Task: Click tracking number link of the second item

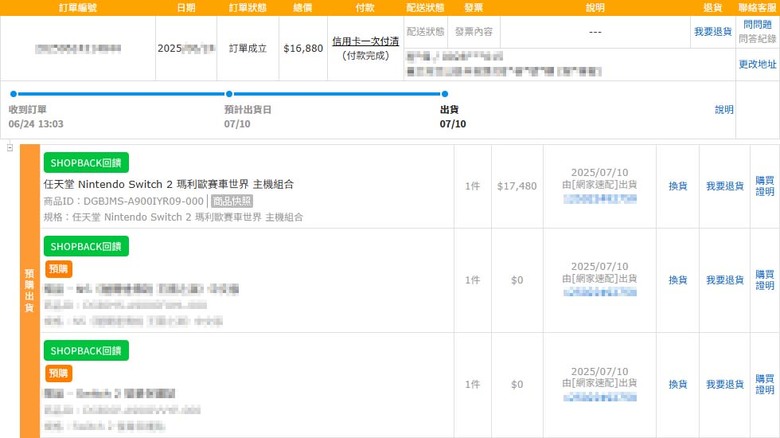Action: pyautogui.click(x=599, y=293)
